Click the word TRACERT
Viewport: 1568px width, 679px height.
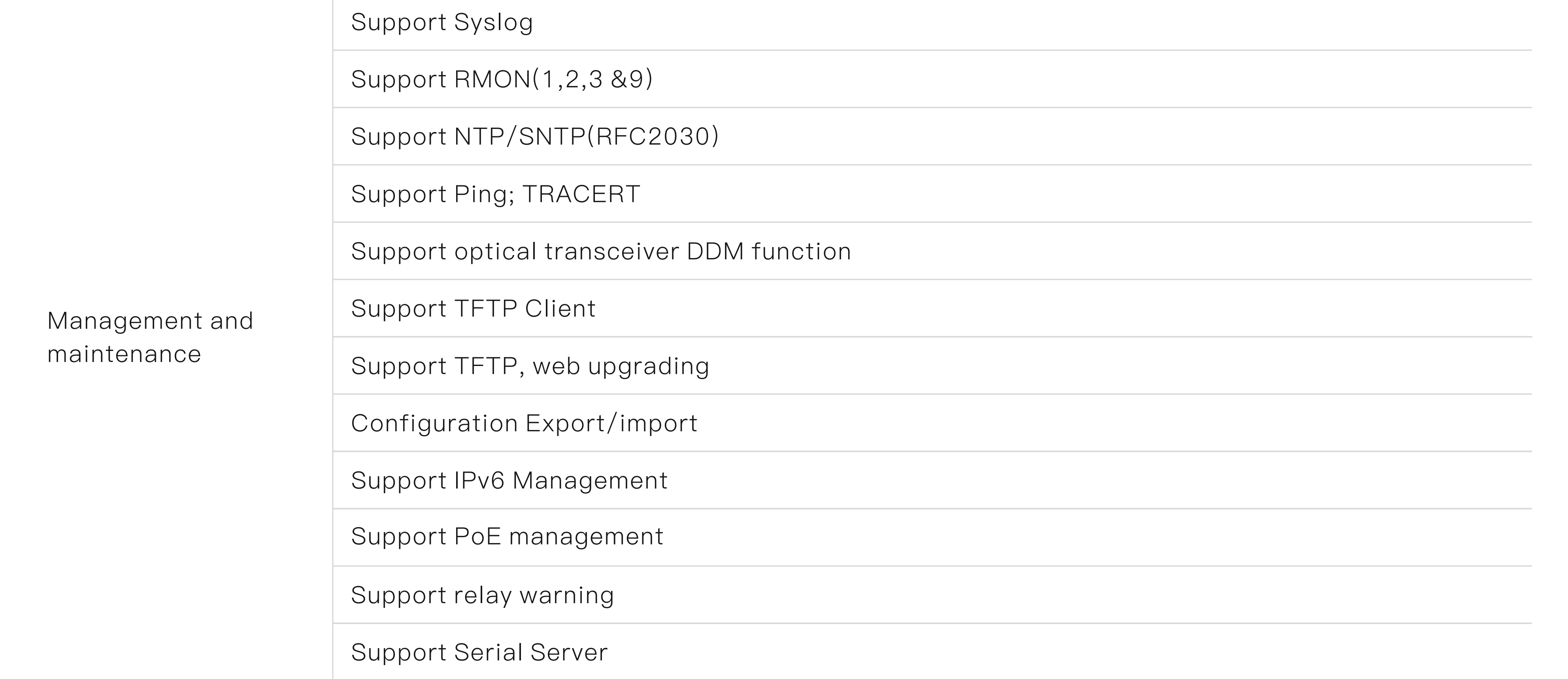(x=581, y=194)
